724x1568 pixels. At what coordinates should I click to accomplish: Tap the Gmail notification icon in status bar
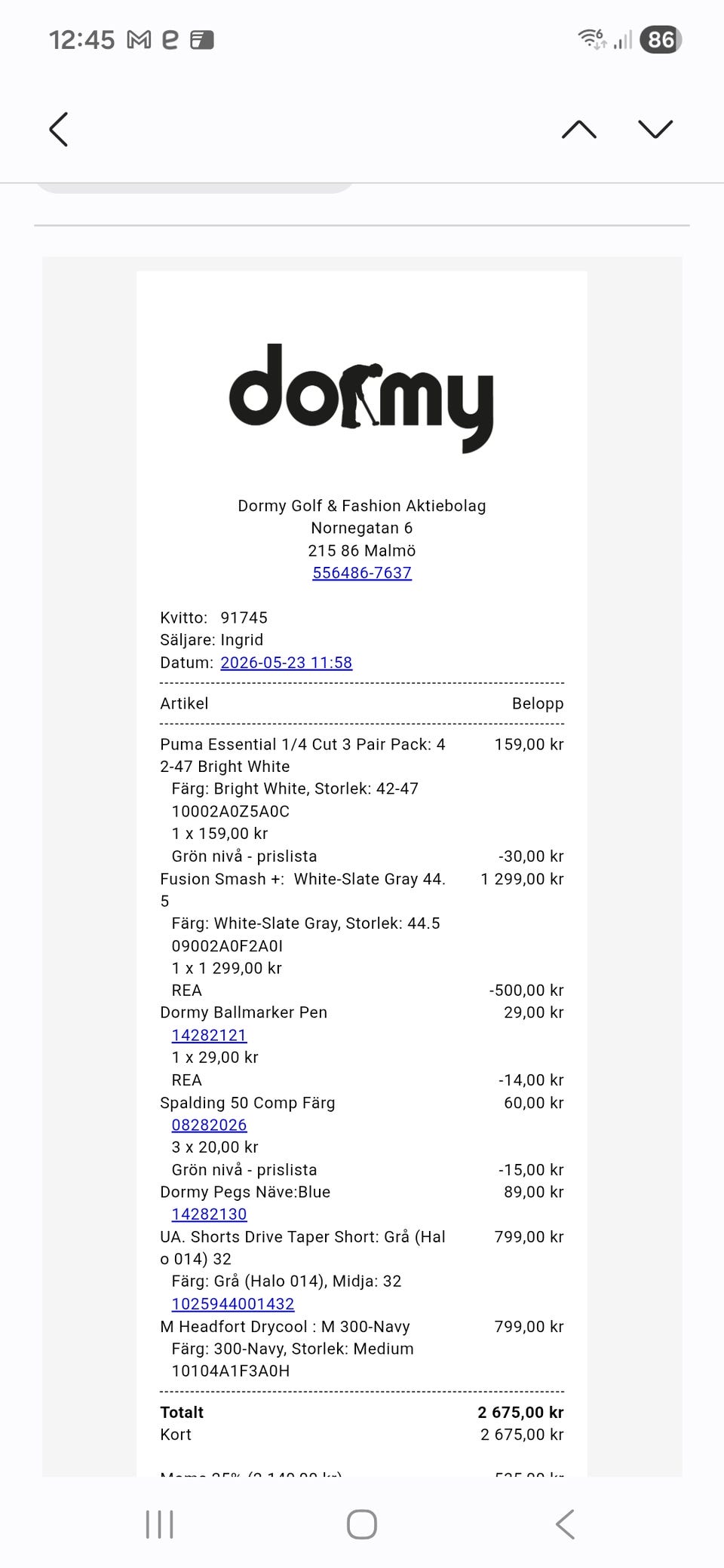pyautogui.click(x=139, y=39)
